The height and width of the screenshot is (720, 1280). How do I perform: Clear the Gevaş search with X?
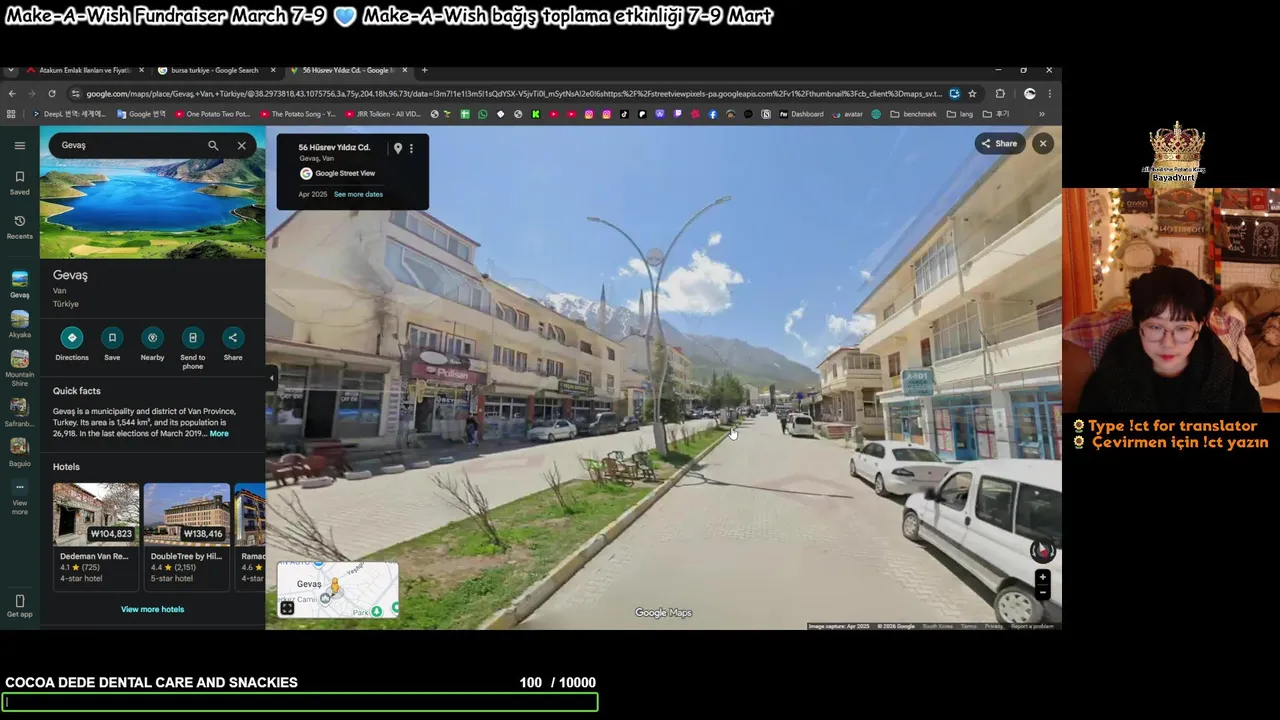click(241, 145)
